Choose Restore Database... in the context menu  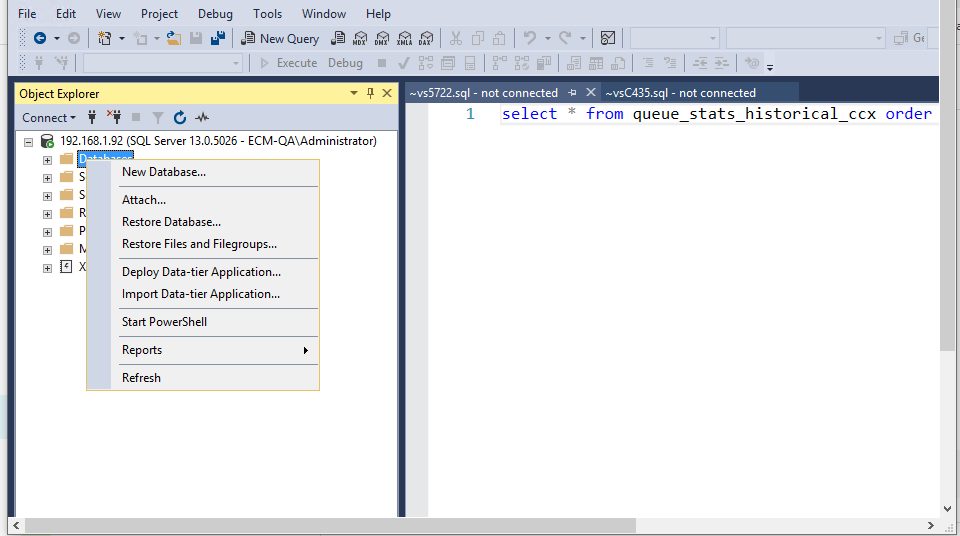pos(171,222)
